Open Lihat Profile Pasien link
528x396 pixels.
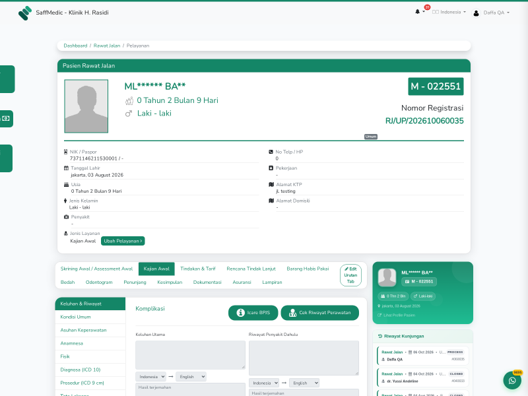[396, 315]
